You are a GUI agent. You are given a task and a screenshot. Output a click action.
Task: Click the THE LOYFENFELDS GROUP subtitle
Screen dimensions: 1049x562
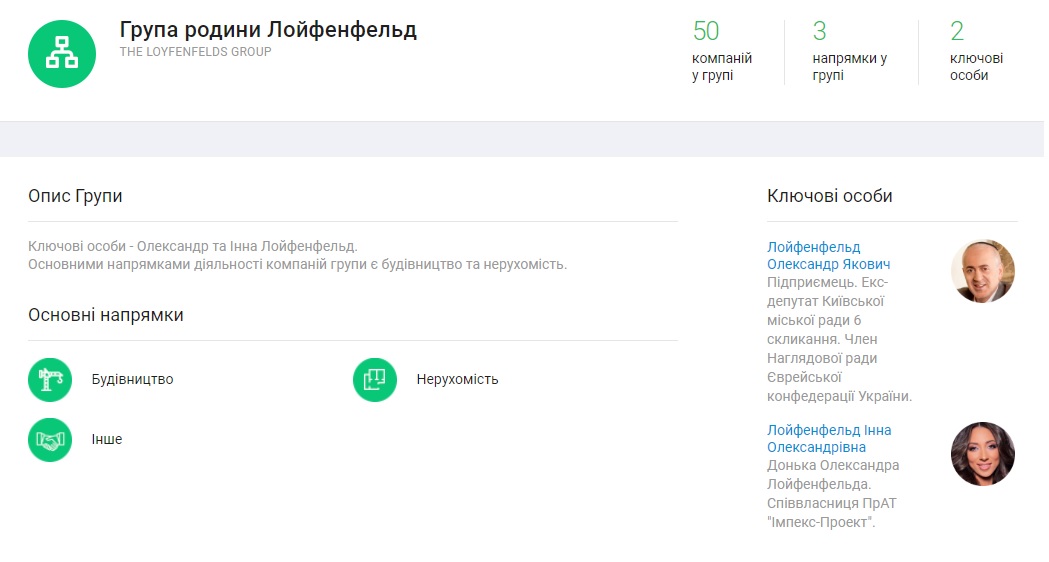(195, 52)
